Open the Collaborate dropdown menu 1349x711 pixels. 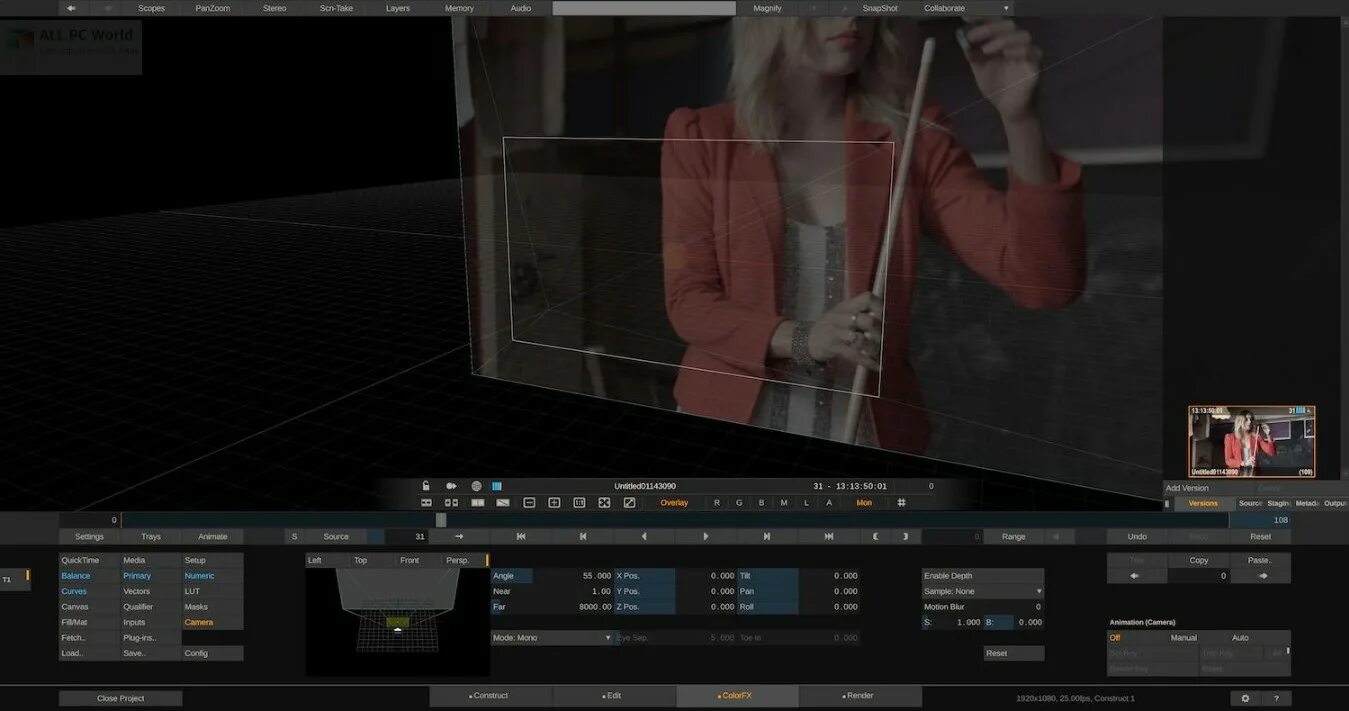[967, 8]
